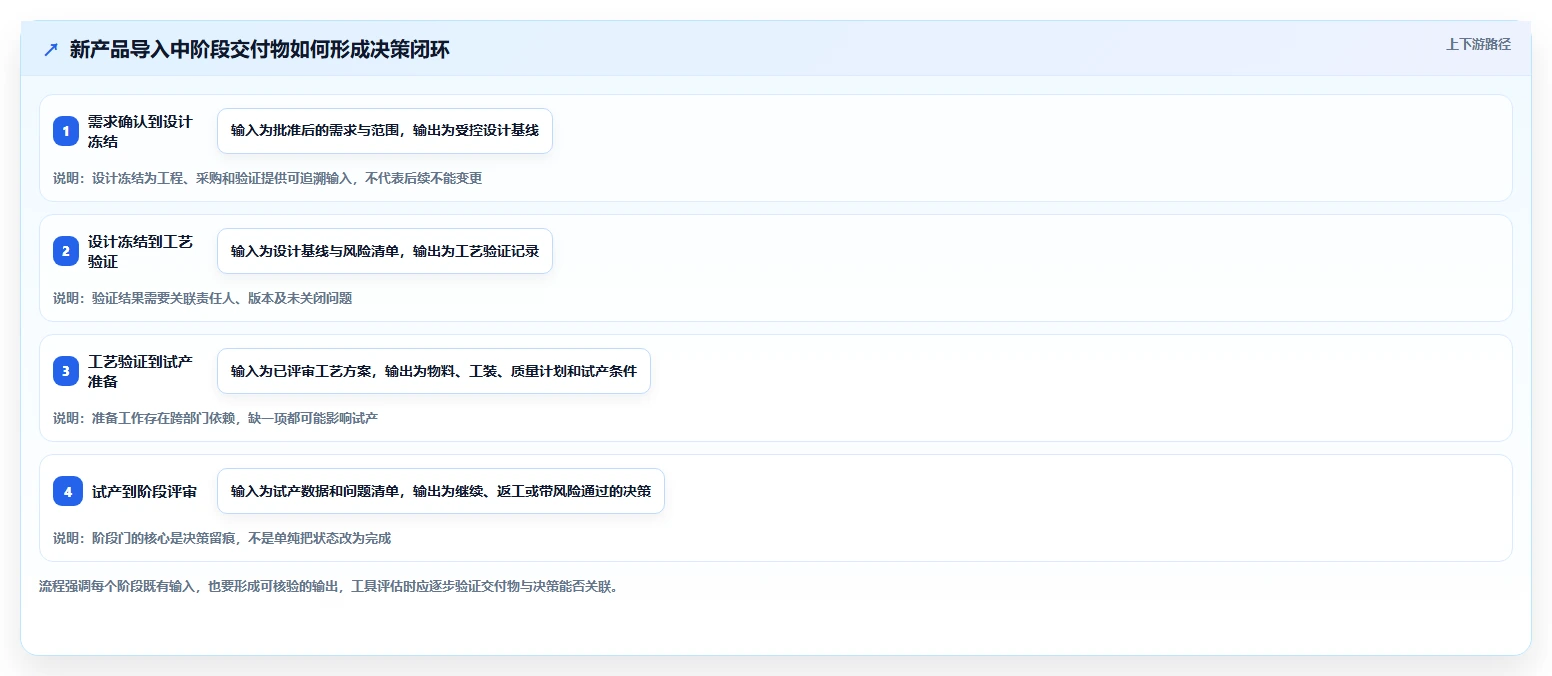Viewport: 1552px width, 676px height.
Task: Click the note 阶段门的核心是决策留痕
Action: pos(222,538)
